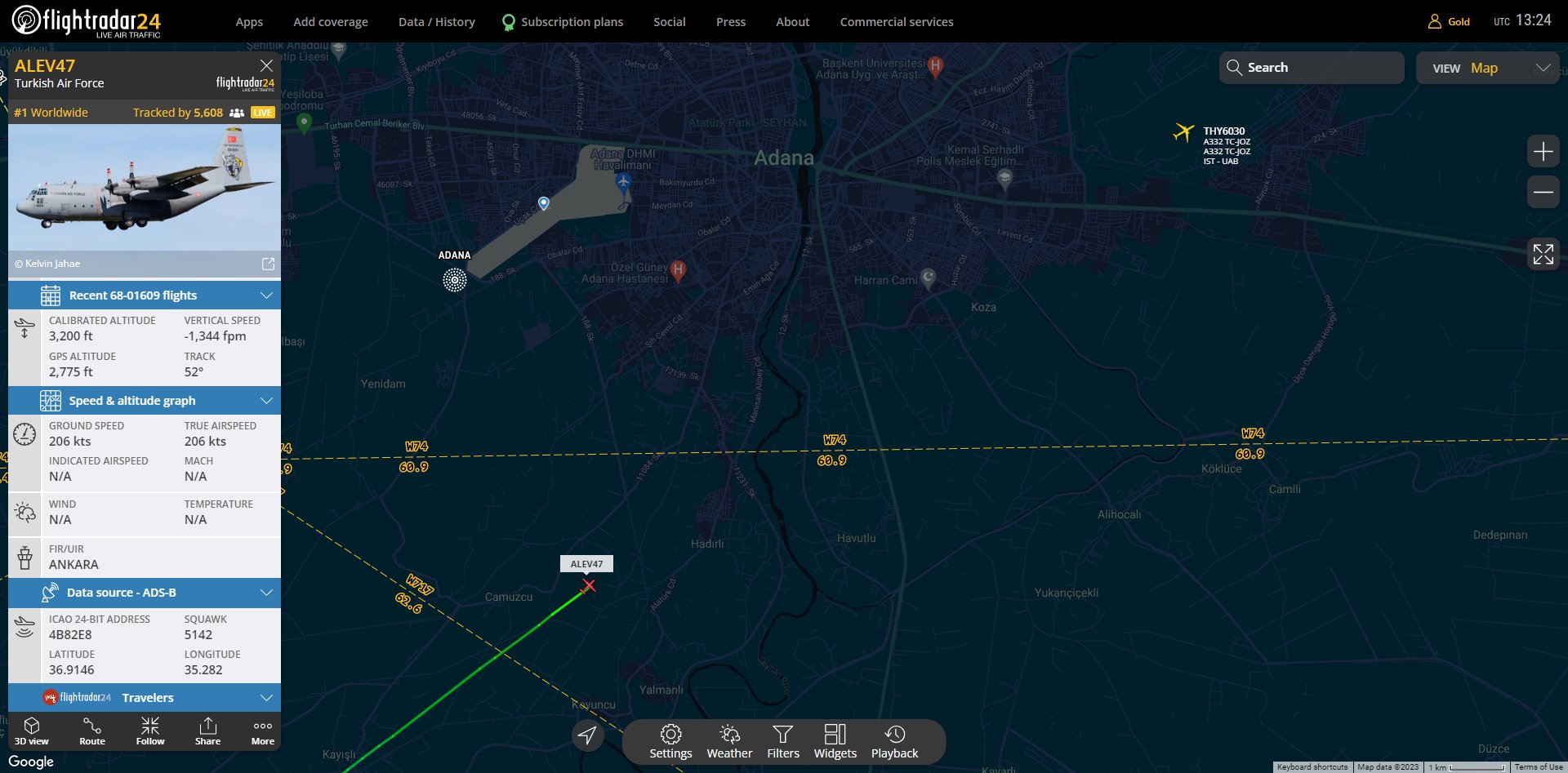
Task: Open aircraft photo in new window
Action: (x=268, y=264)
